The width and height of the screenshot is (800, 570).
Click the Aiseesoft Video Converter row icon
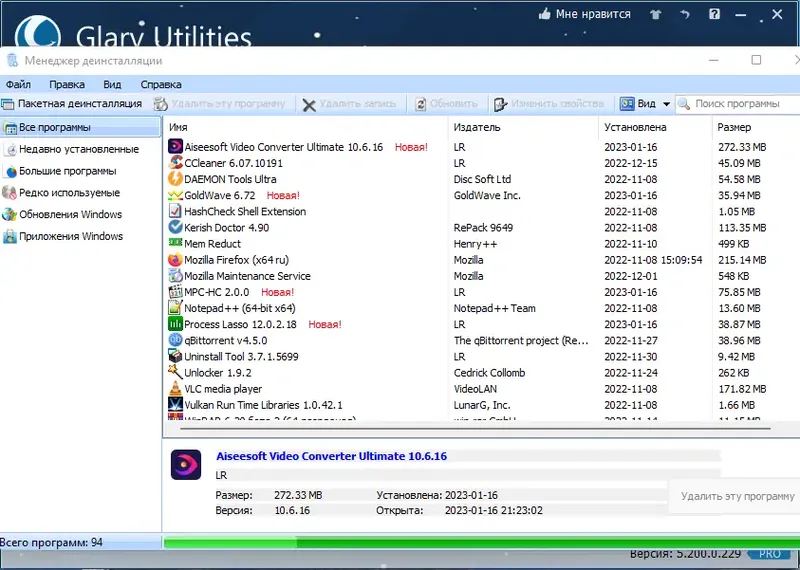click(175, 147)
